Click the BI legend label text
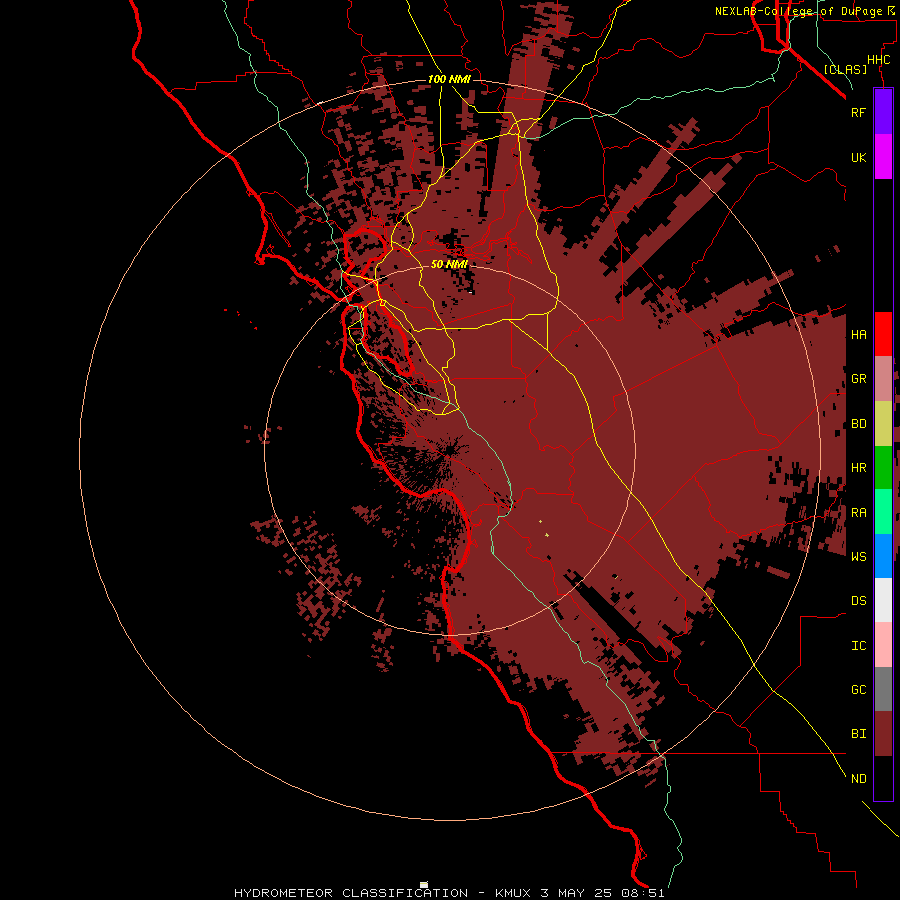This screenshot has height=900, width=900. [x=858, y=734]
